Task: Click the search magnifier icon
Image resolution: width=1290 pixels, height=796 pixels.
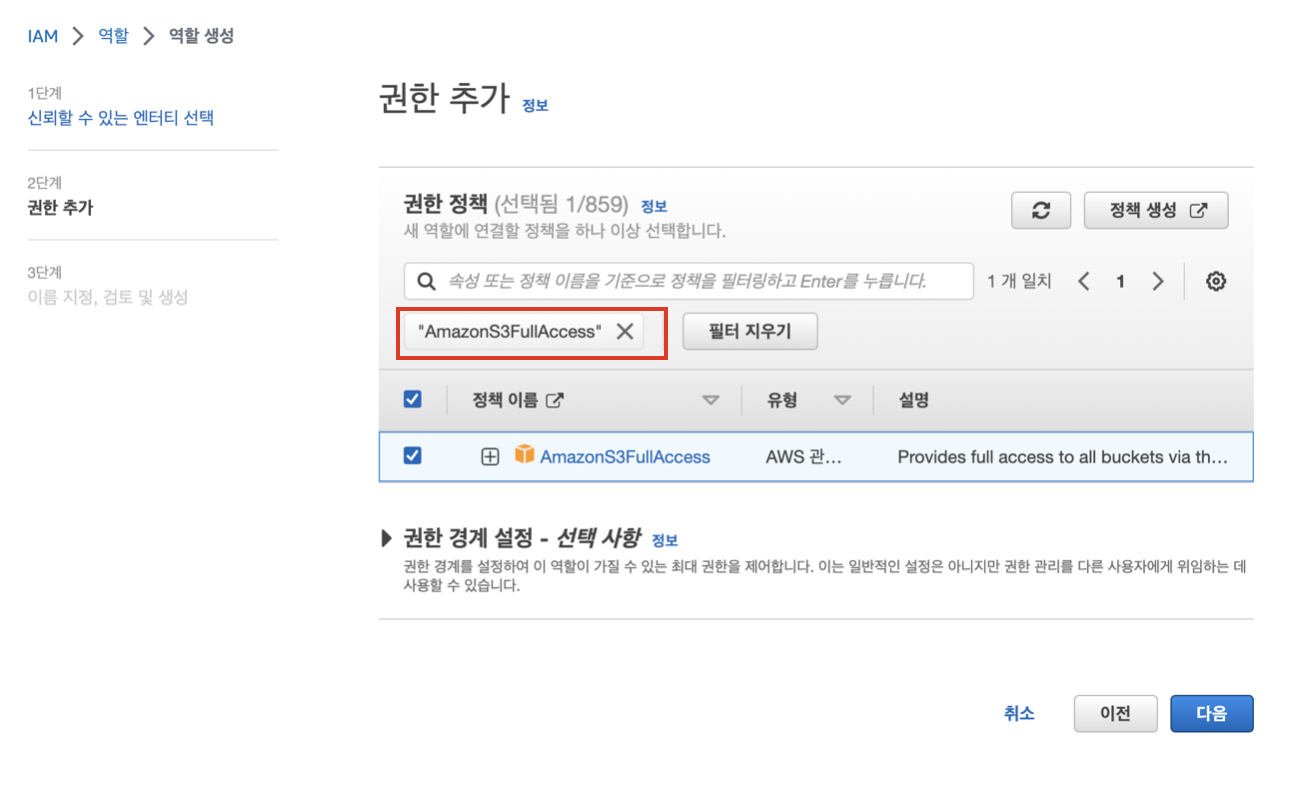Action: click(x=425, y=282)
